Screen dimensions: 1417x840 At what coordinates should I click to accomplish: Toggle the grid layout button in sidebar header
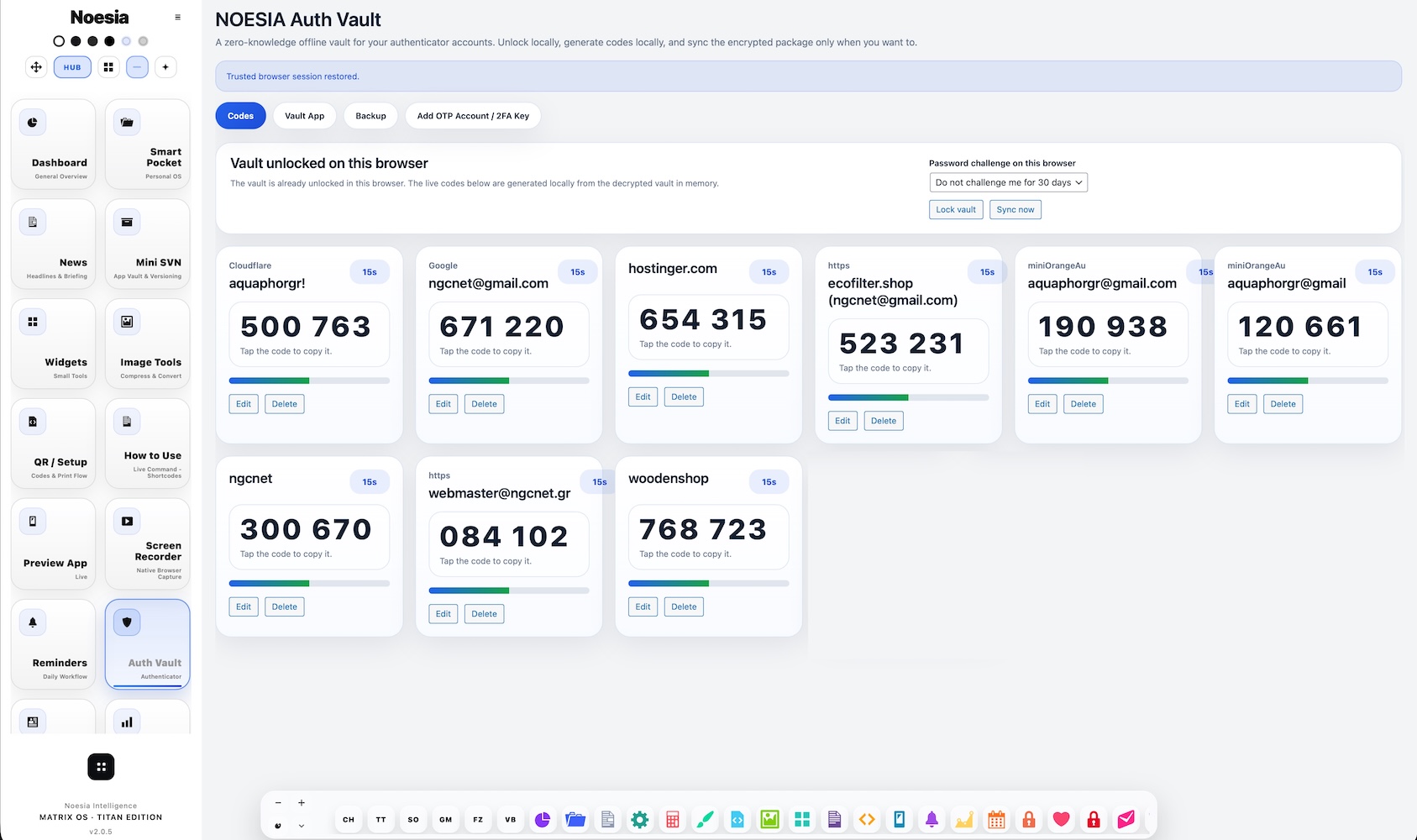[108, 67]
